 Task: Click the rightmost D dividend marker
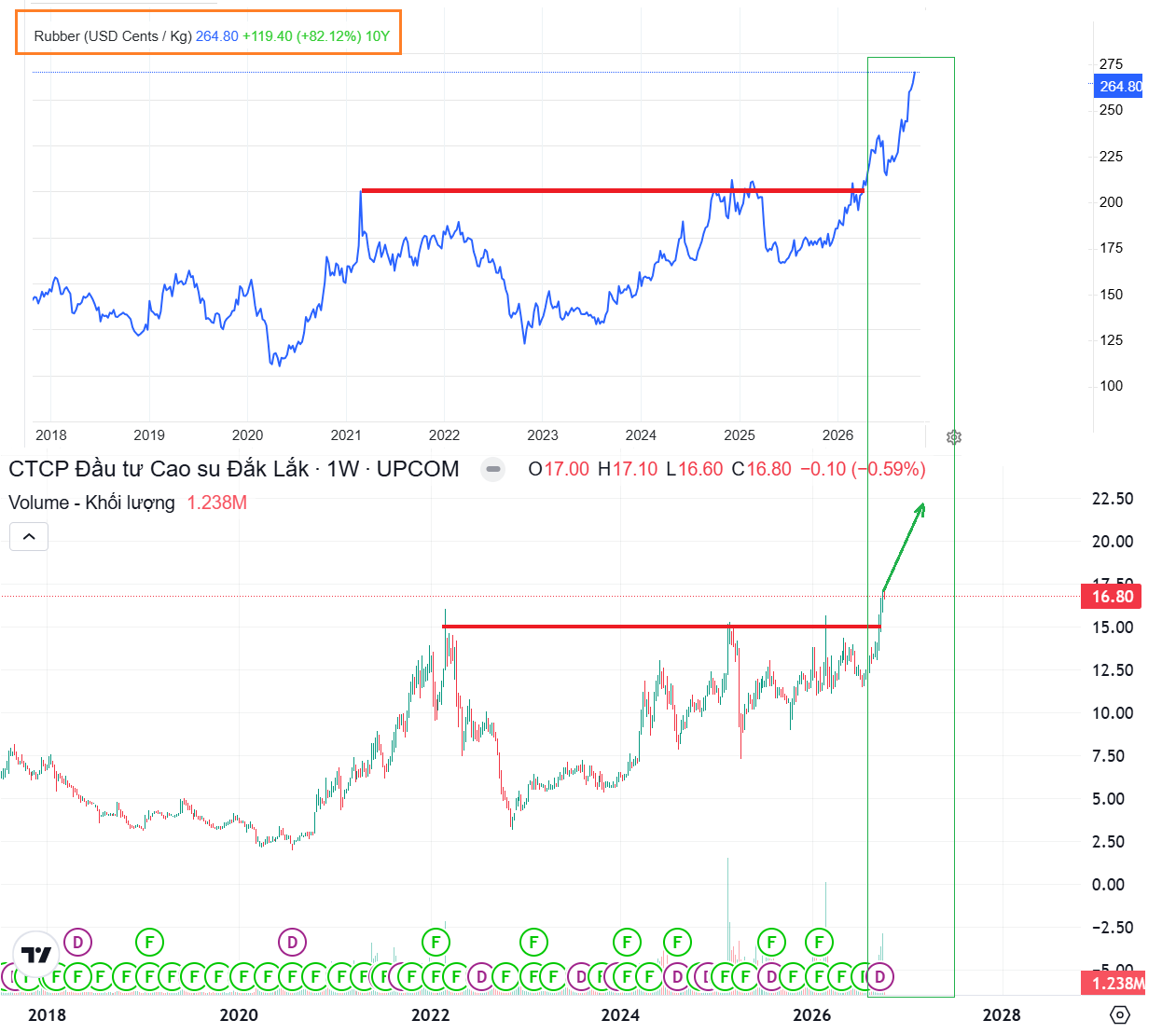(879, 976)
